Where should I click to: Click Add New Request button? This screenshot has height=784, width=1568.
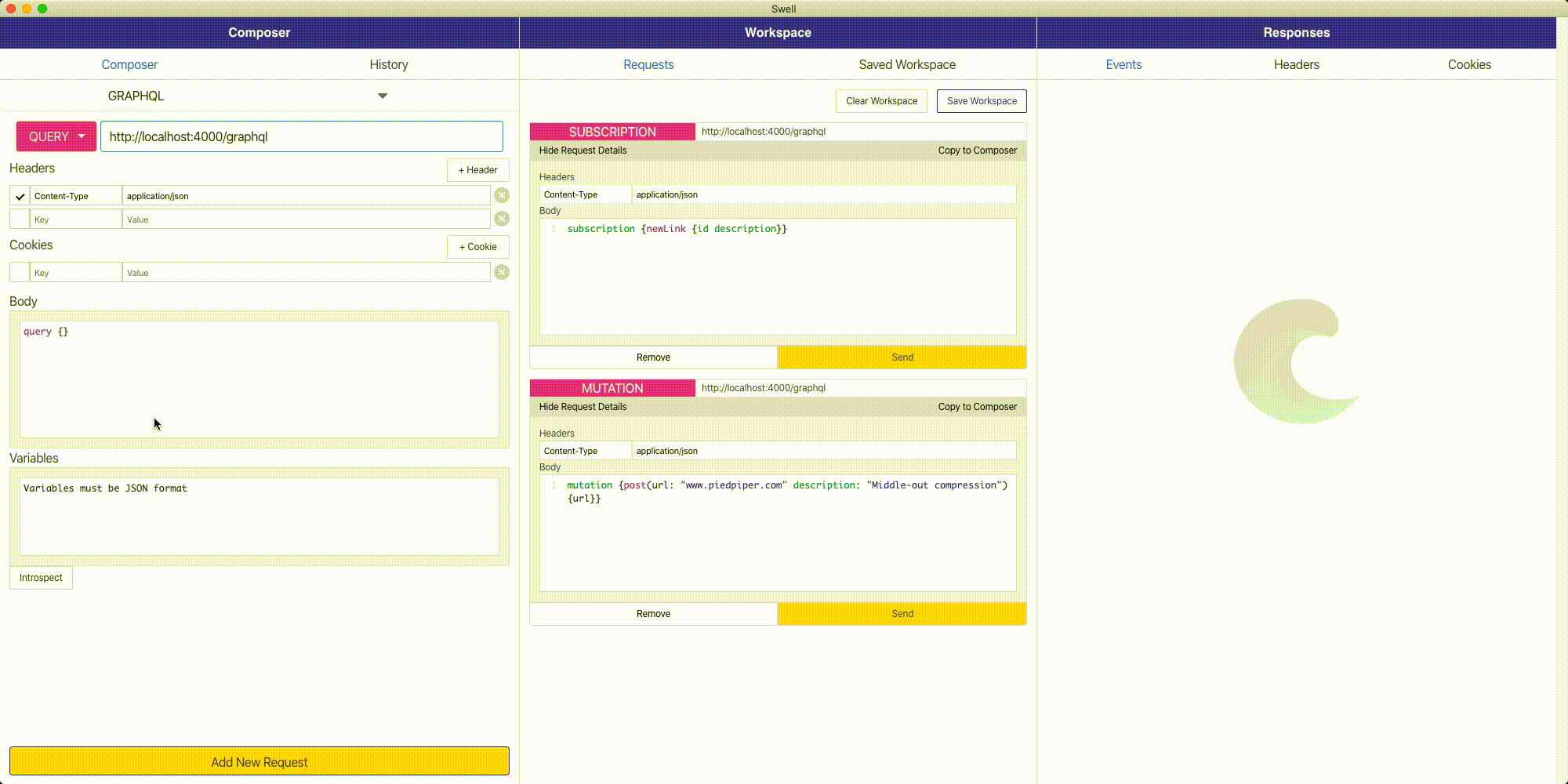(260, 761)
